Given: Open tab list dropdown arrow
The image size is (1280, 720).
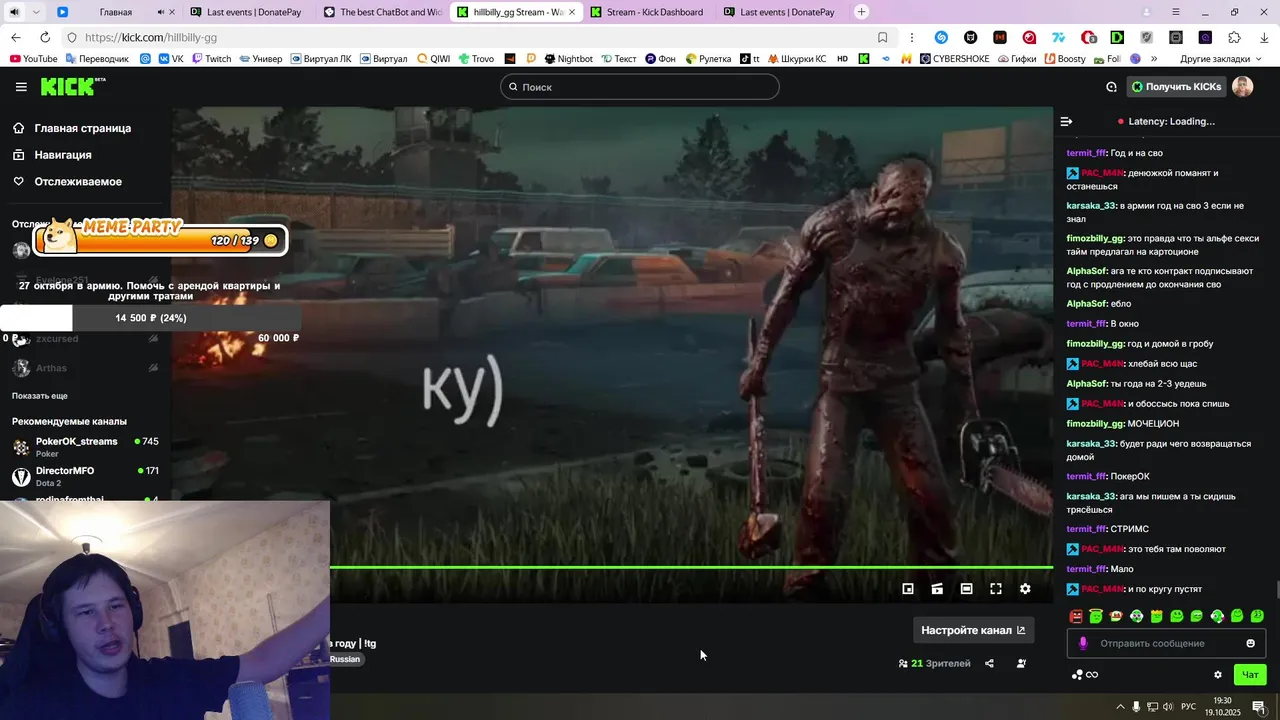Looking at the screenshot, I should [x=36, y=12].
